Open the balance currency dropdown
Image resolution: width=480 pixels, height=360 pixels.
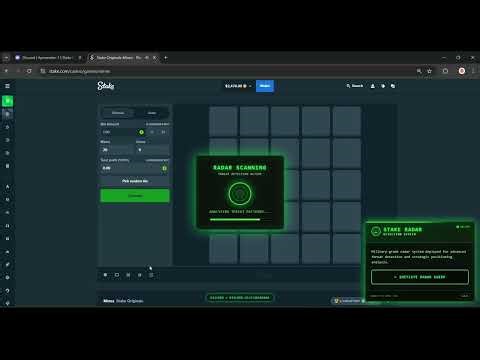238,86
